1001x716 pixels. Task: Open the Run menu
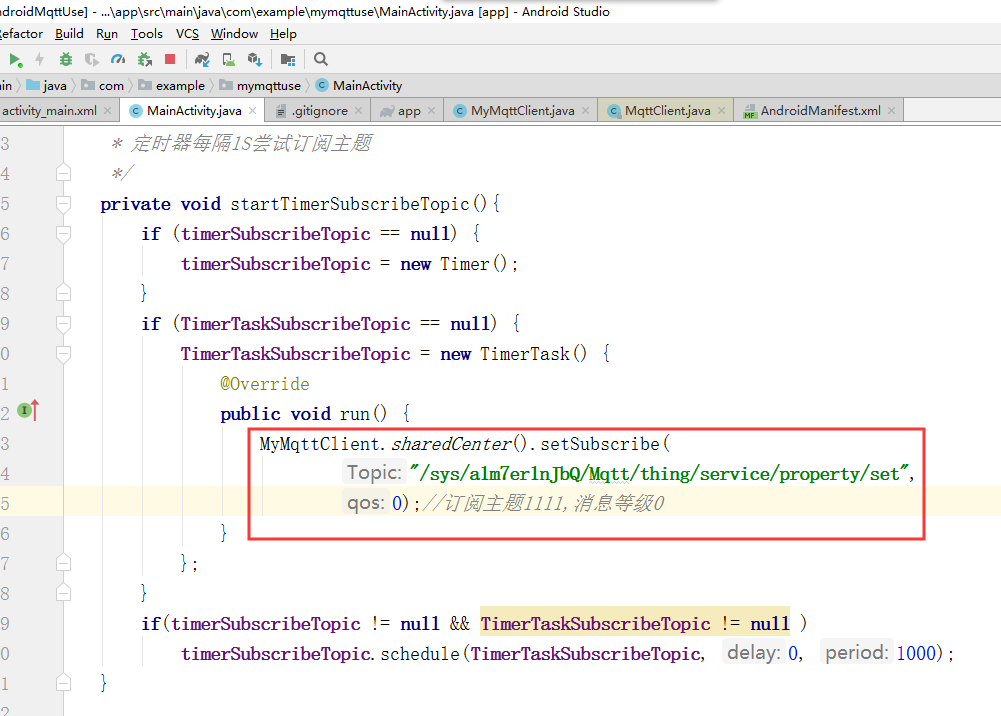[107, 34]
